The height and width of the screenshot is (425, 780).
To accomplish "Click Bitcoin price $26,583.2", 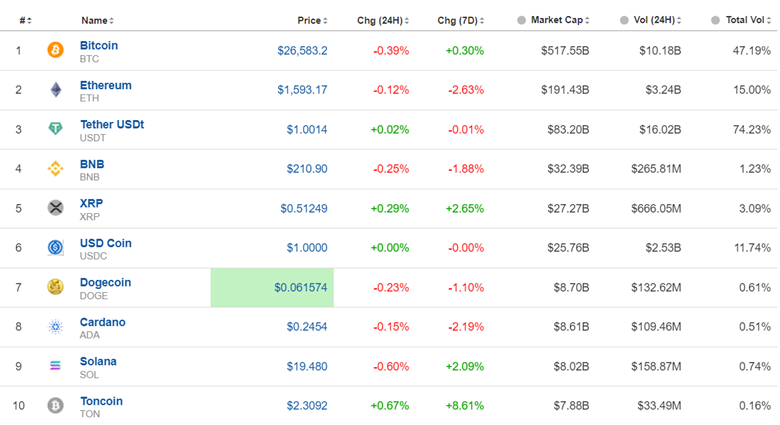I will coord(302,50).
